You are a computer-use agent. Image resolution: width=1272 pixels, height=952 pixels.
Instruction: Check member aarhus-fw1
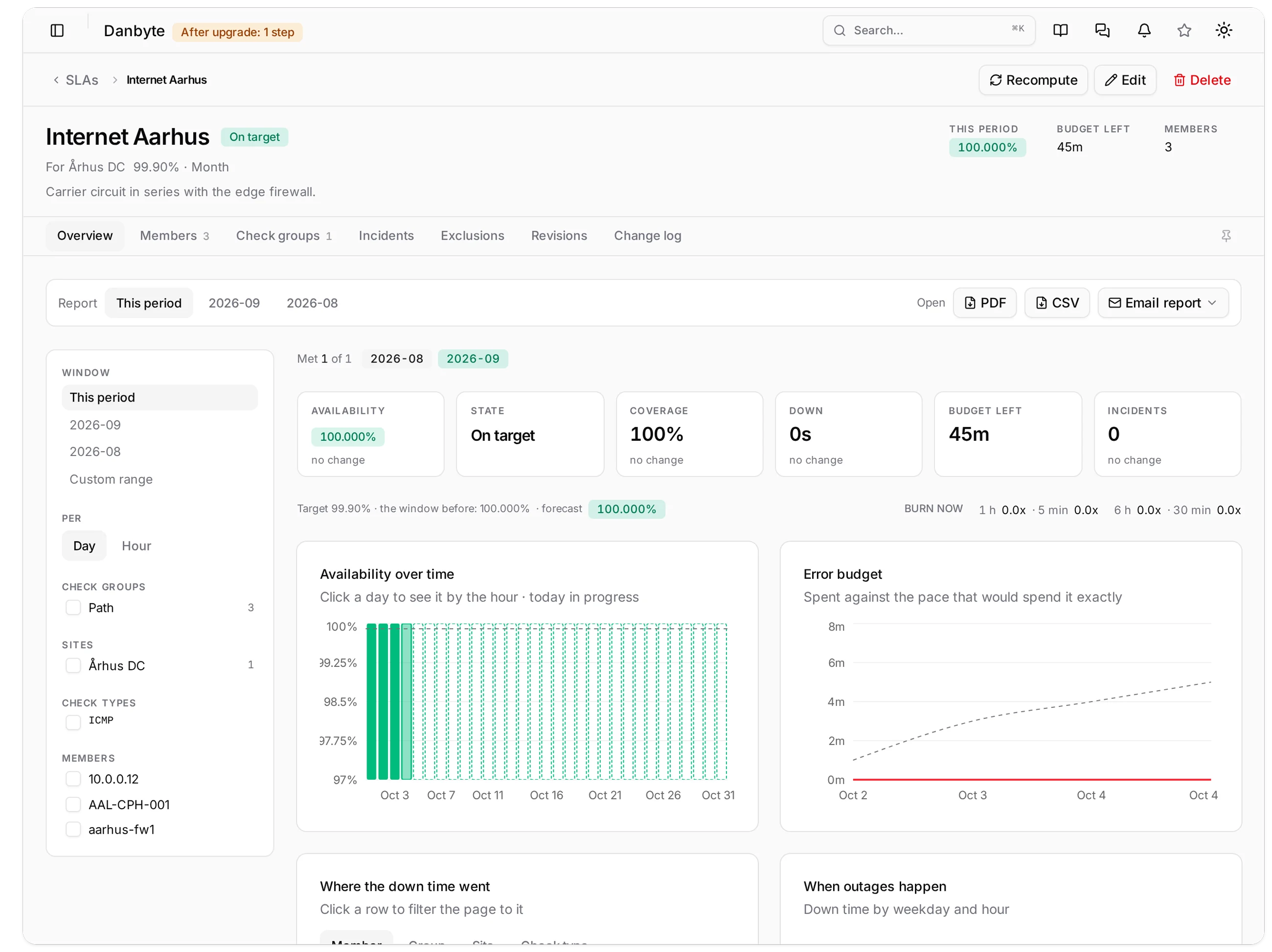[73, 830]
